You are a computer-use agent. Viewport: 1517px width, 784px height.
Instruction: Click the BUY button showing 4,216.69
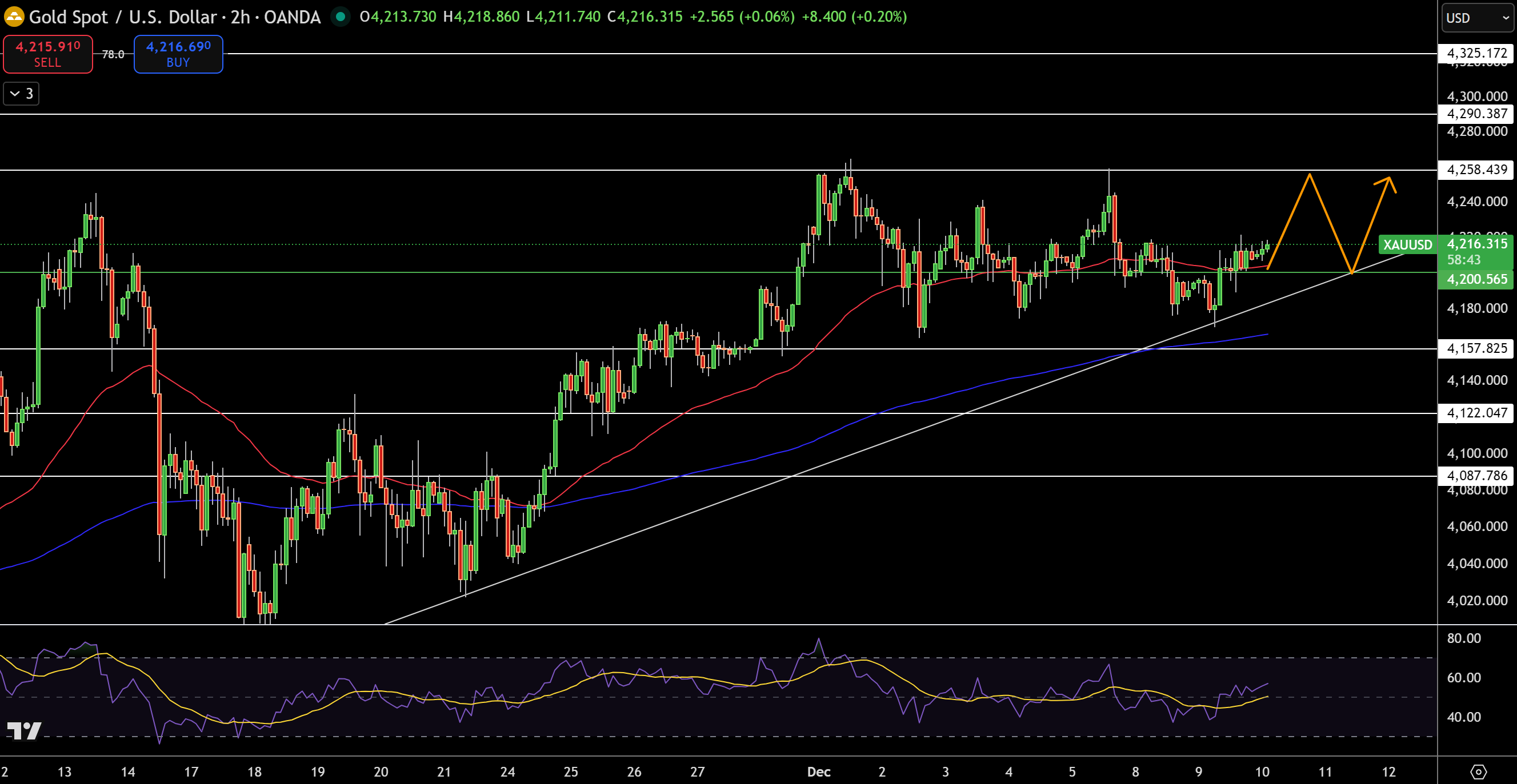tap(178, 54)
